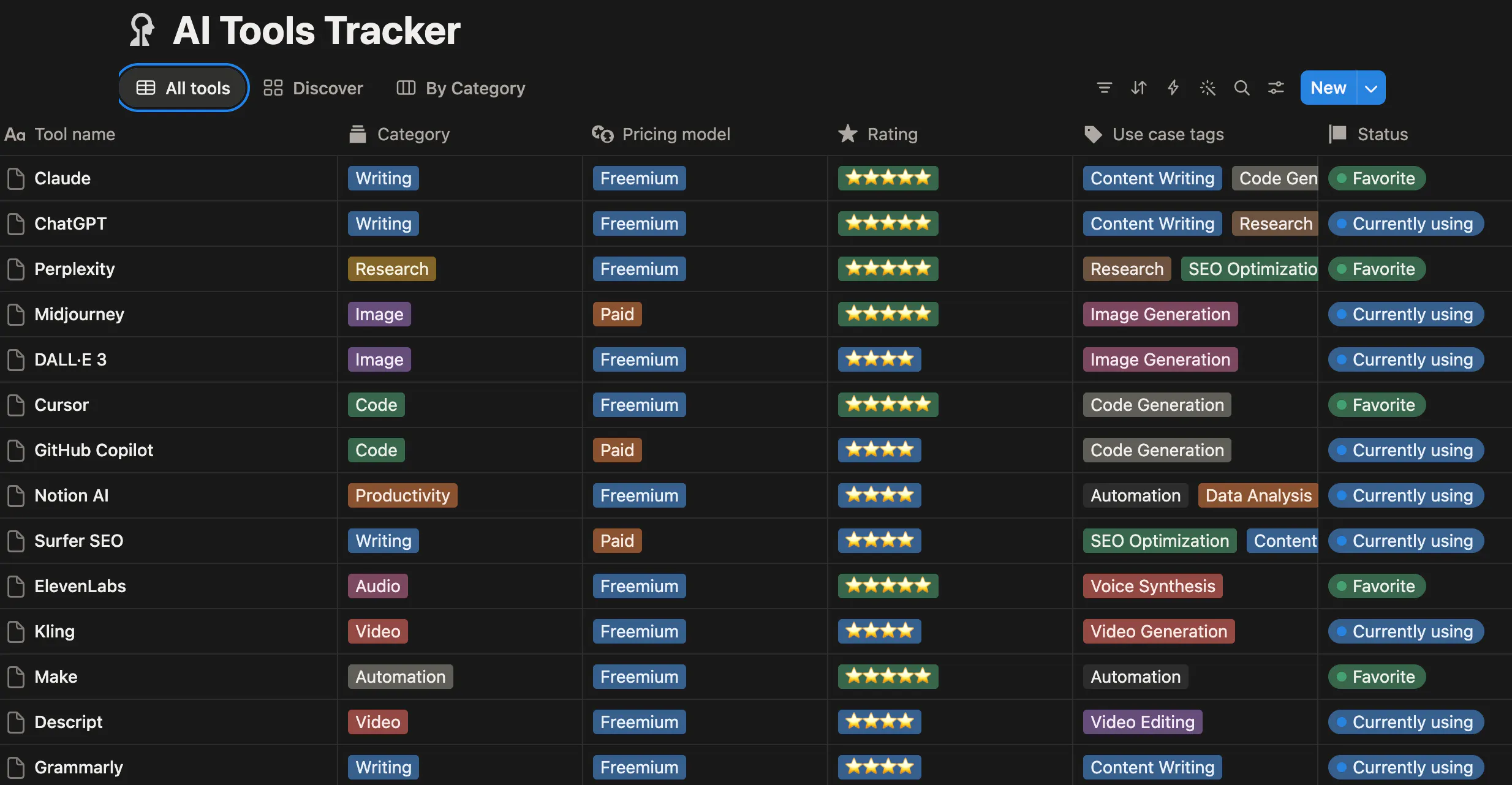Click DALL·E 3's Image category tag
1512x785 pixels.
379,359
